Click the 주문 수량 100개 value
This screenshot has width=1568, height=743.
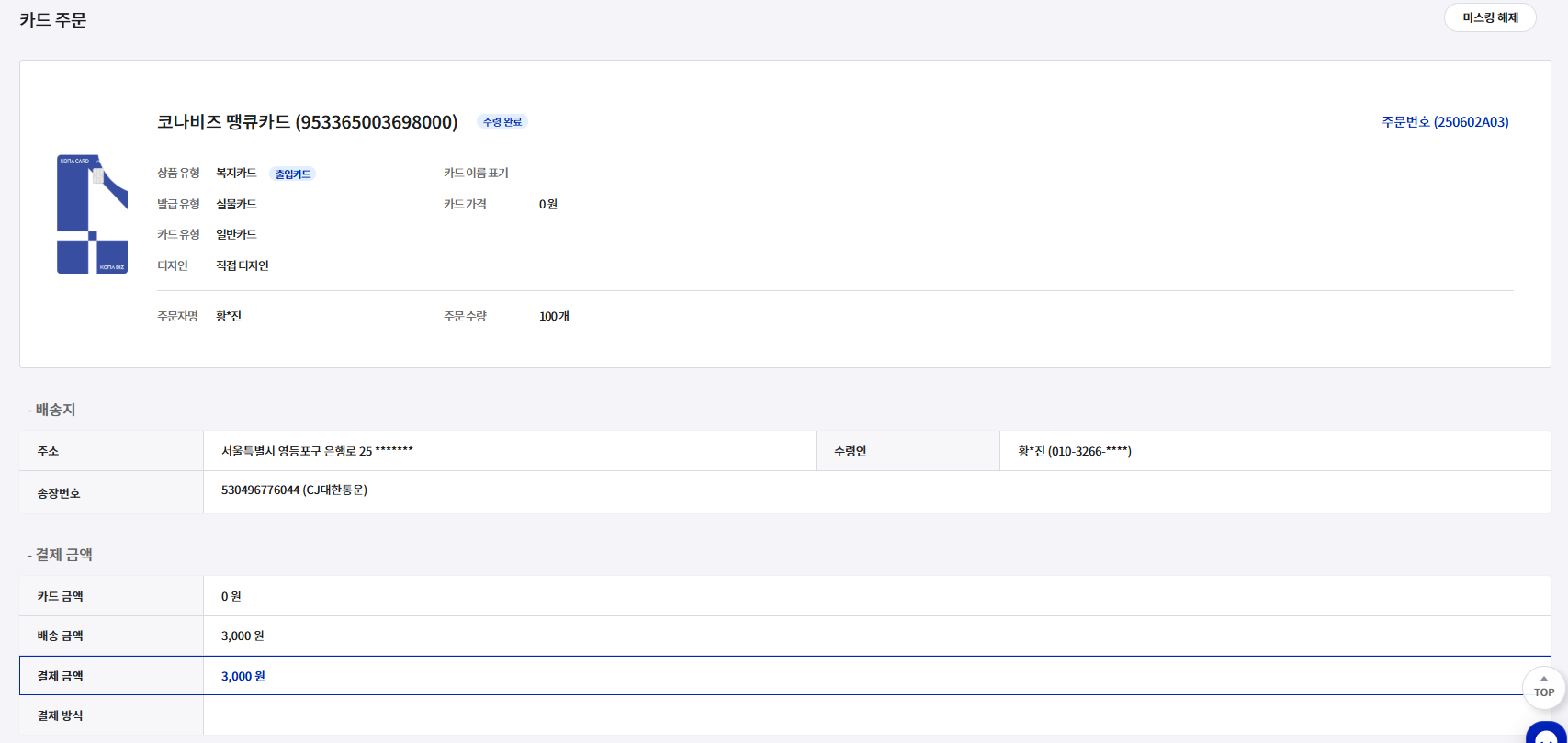coord(554,317)
